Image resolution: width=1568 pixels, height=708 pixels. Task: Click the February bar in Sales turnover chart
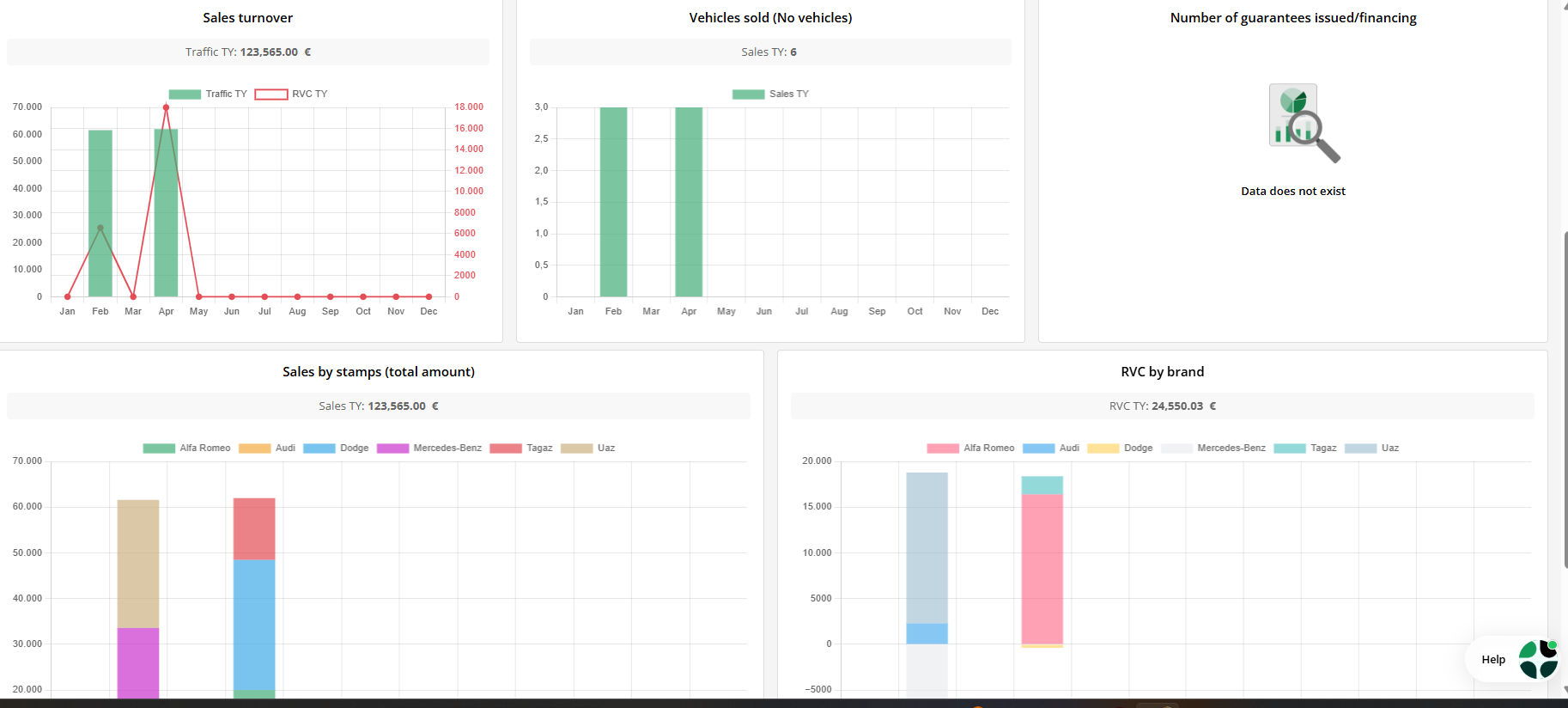point(100,213)
